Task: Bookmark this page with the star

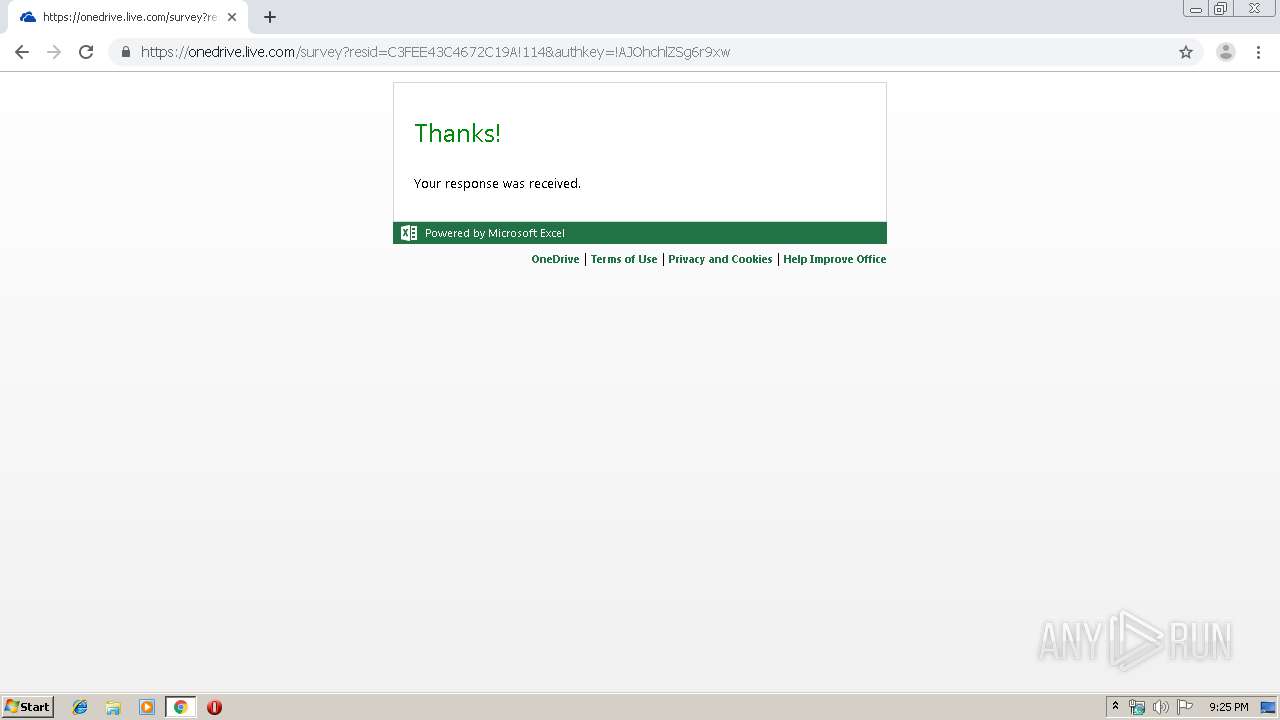Action: (x=1186, y=52)
